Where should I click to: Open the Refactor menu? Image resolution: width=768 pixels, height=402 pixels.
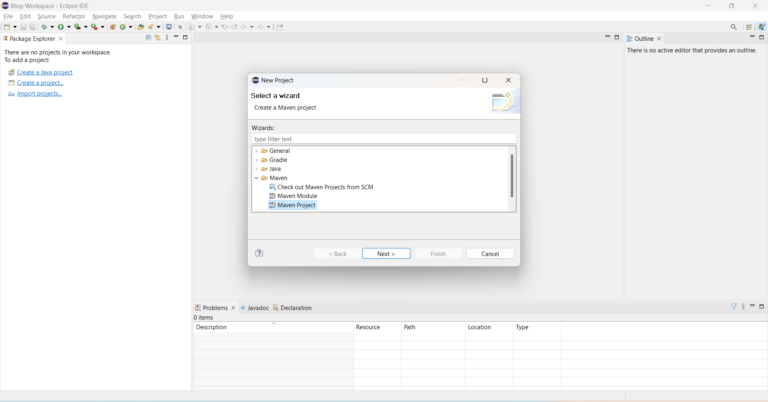pyautogui.click(x=74, y=16)
